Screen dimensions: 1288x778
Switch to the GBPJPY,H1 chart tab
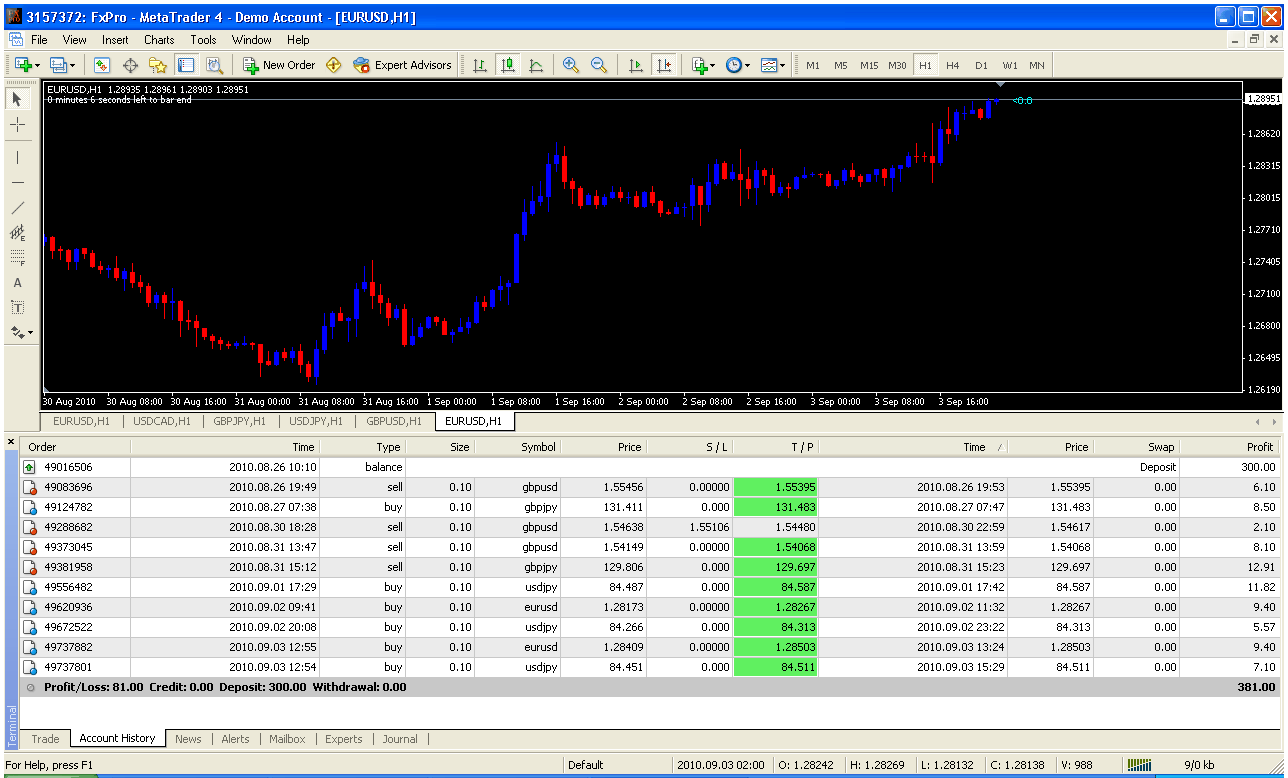(239, 421)
